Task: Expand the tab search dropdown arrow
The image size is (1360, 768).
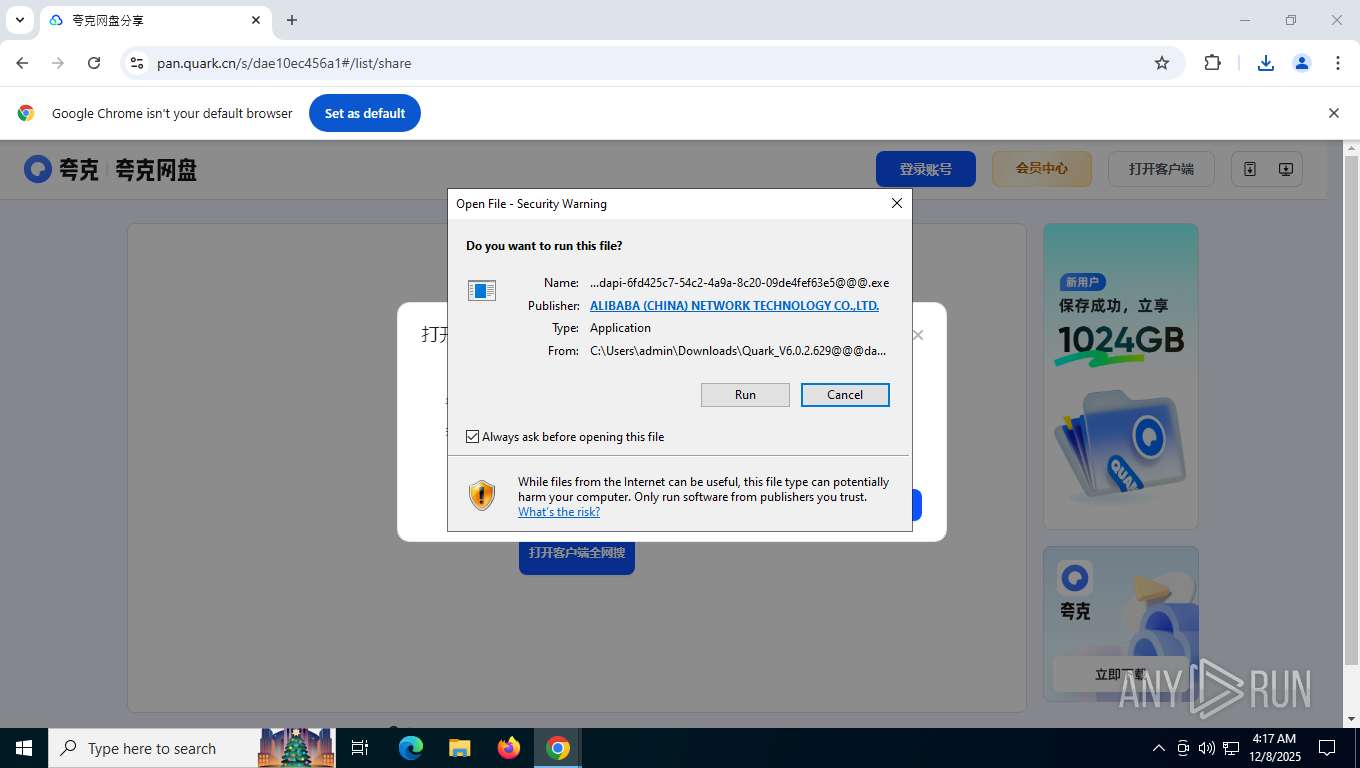Action: pyautogui.click(x=19, y=20)
